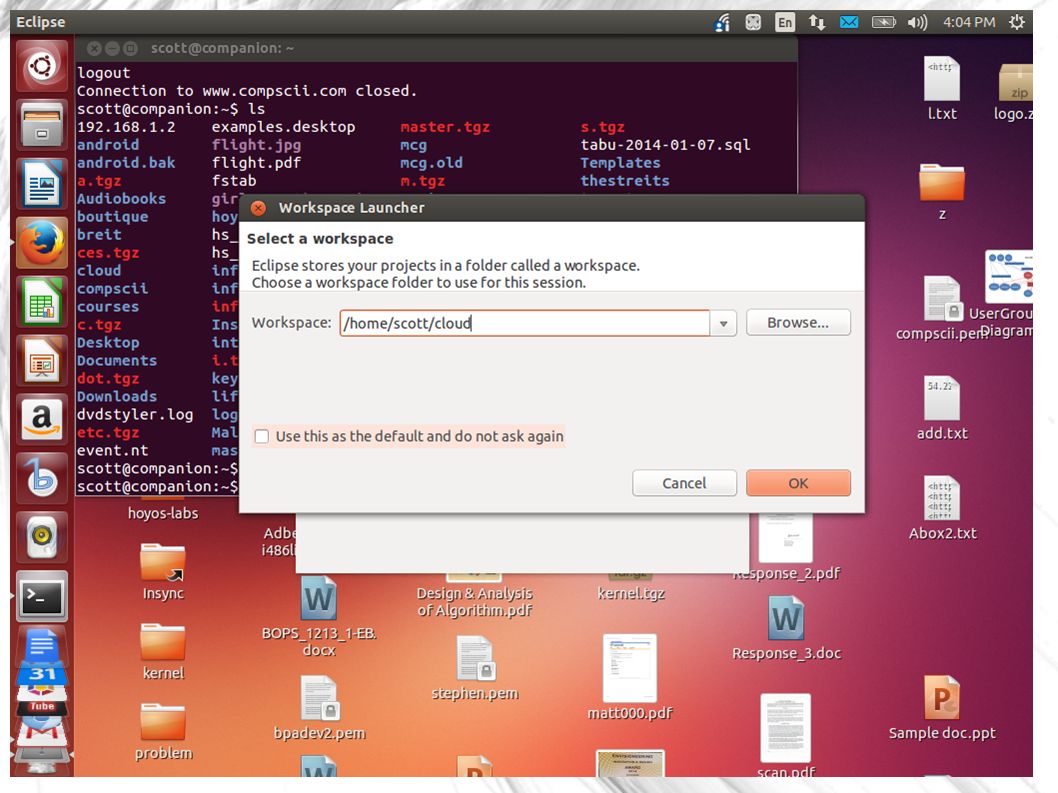Click 'master.tgz' in terminal listing
1058x793 pixels.
[445, 127]
